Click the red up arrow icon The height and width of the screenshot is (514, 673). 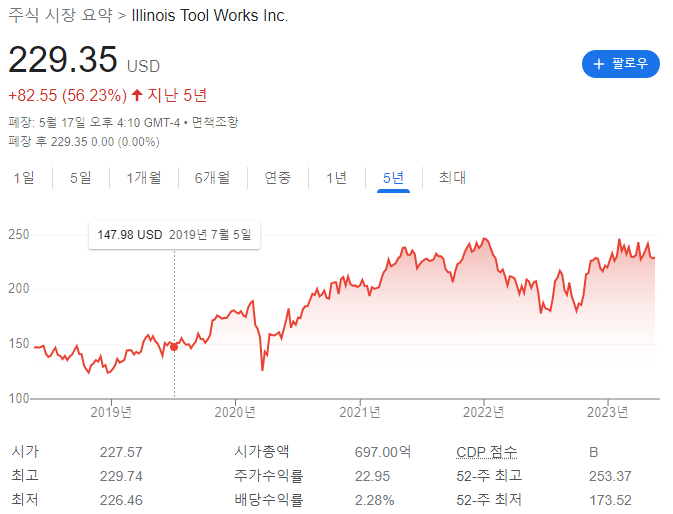(x=137, y=95)
